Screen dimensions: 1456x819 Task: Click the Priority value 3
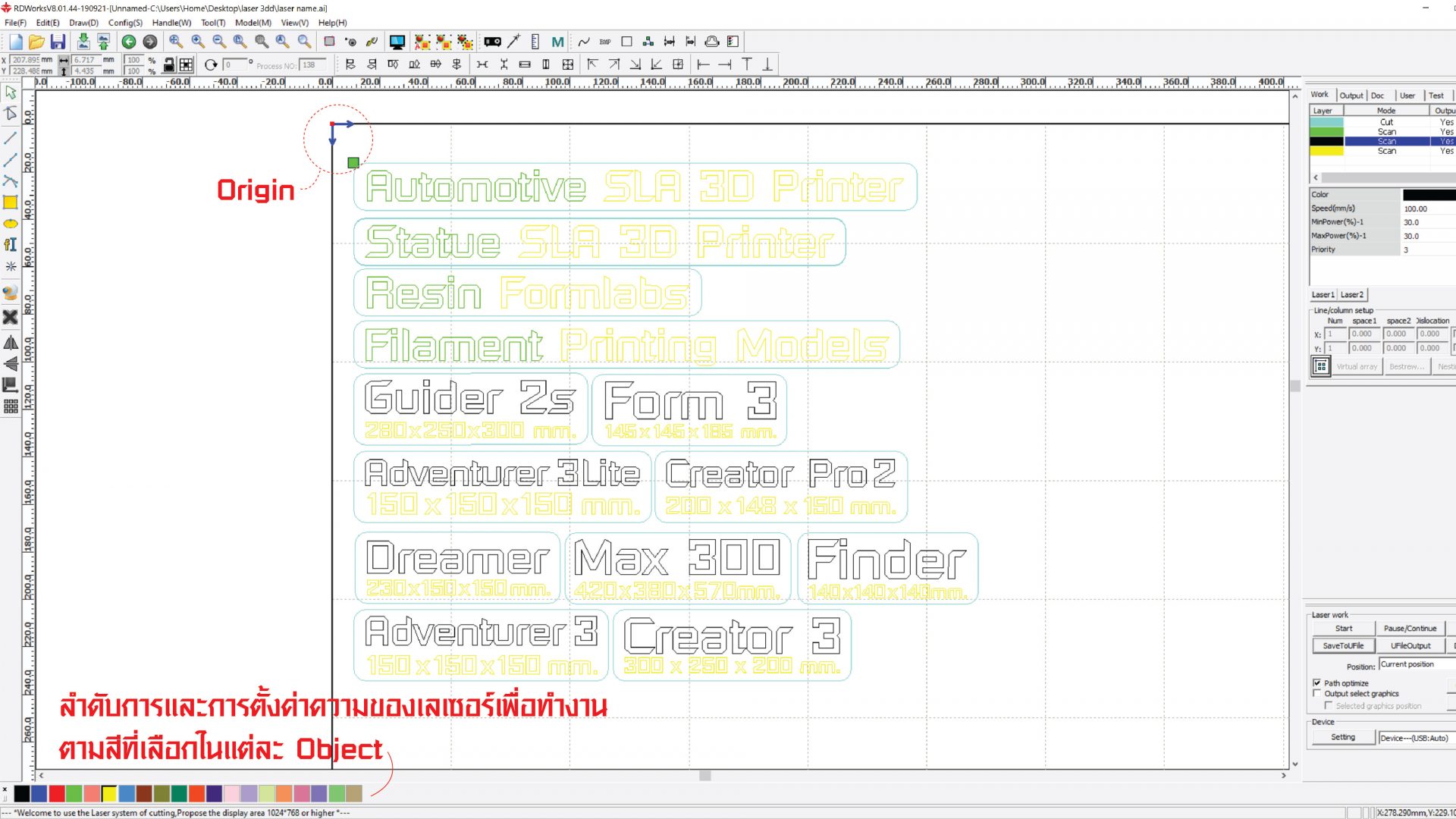point(1429,250)
